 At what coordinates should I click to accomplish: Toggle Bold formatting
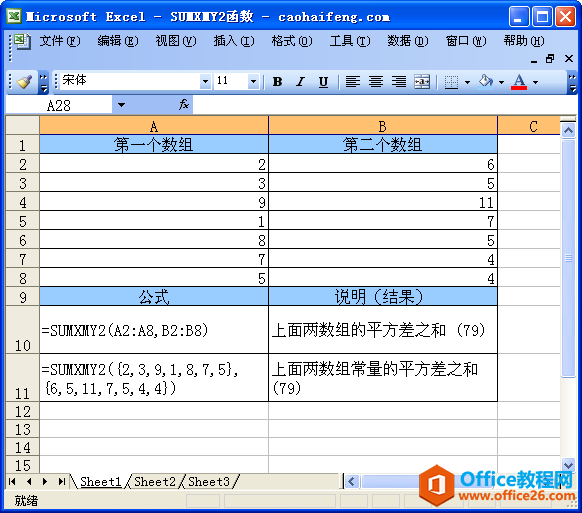[x=277, y=81]
